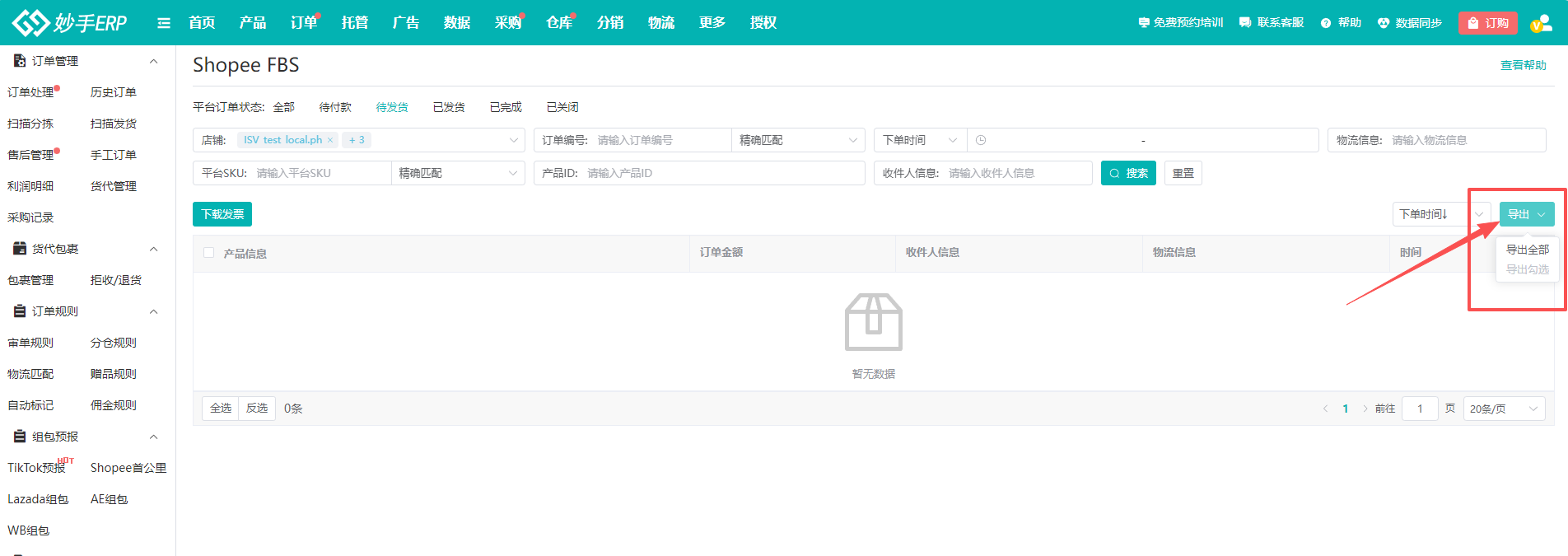Image resolution: width=1568 pixels, height=556 pixels.
Task: Open the platform SKU 精确匹配 dropdown
Action: click(x=458, y=173)
